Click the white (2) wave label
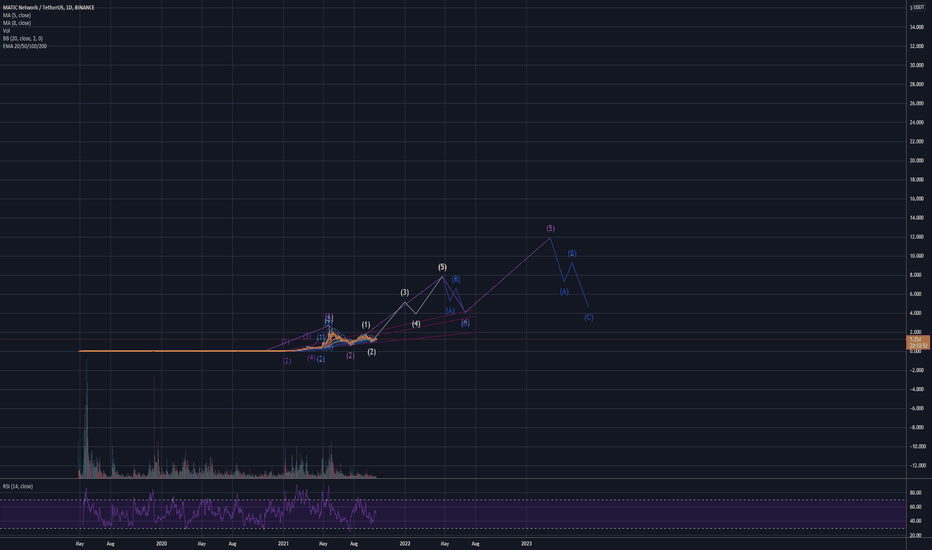Screen dimensions: 932x550 click(x=371, y=352)
